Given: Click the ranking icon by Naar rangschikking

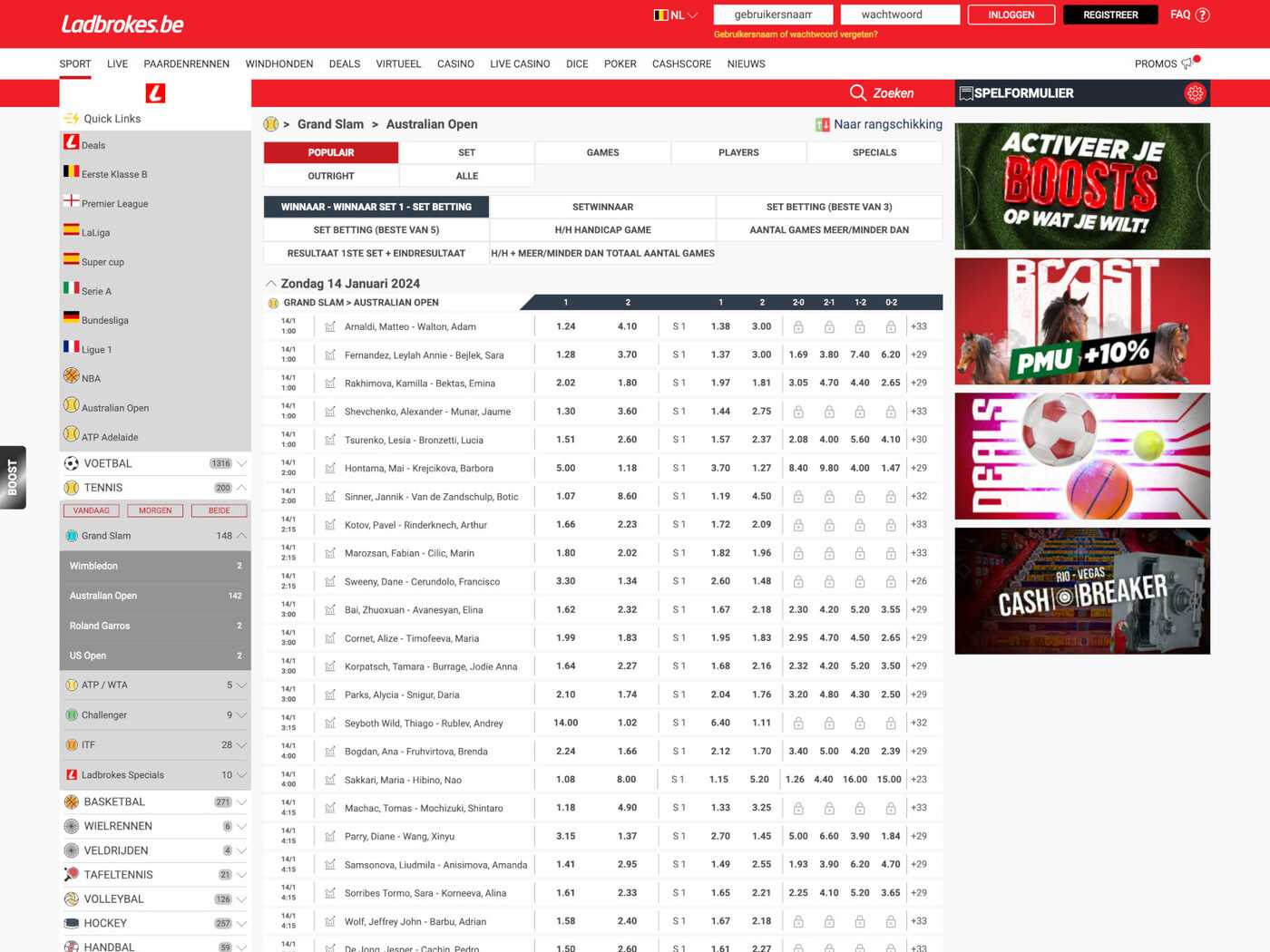Looking at the screenshot, I should pos(822,125).
